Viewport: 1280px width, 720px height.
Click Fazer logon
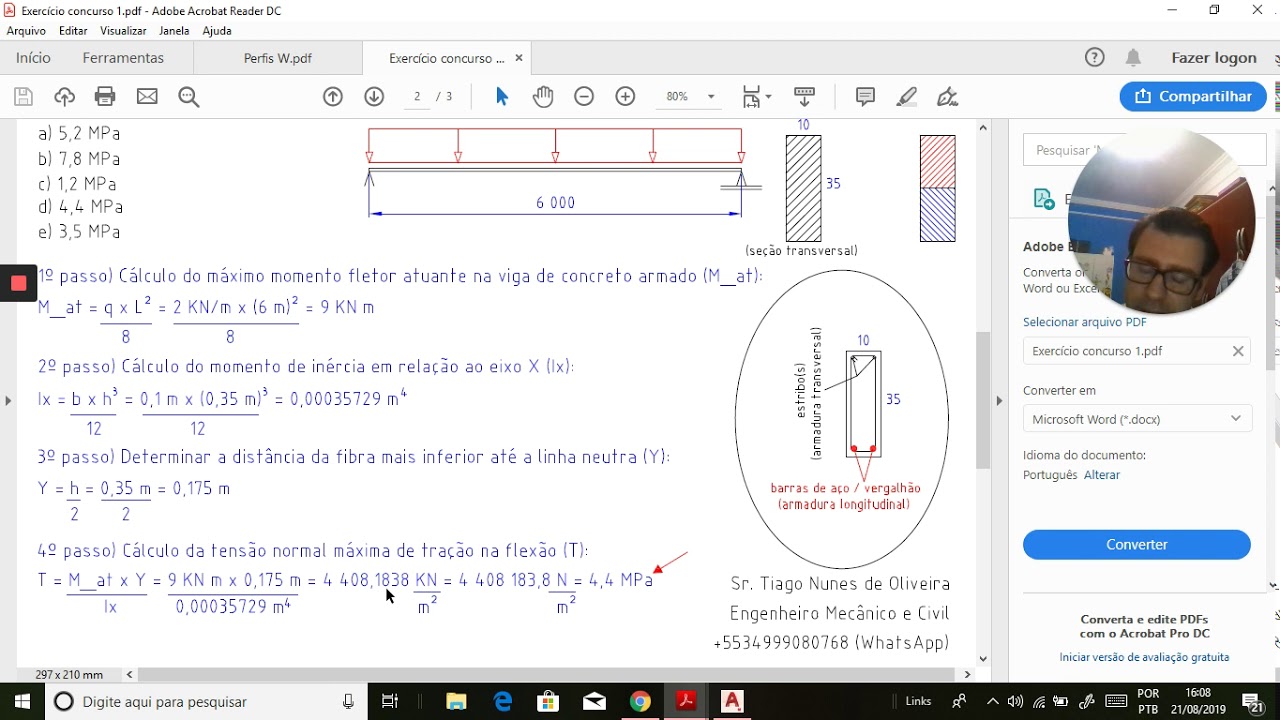[1214, 58]
